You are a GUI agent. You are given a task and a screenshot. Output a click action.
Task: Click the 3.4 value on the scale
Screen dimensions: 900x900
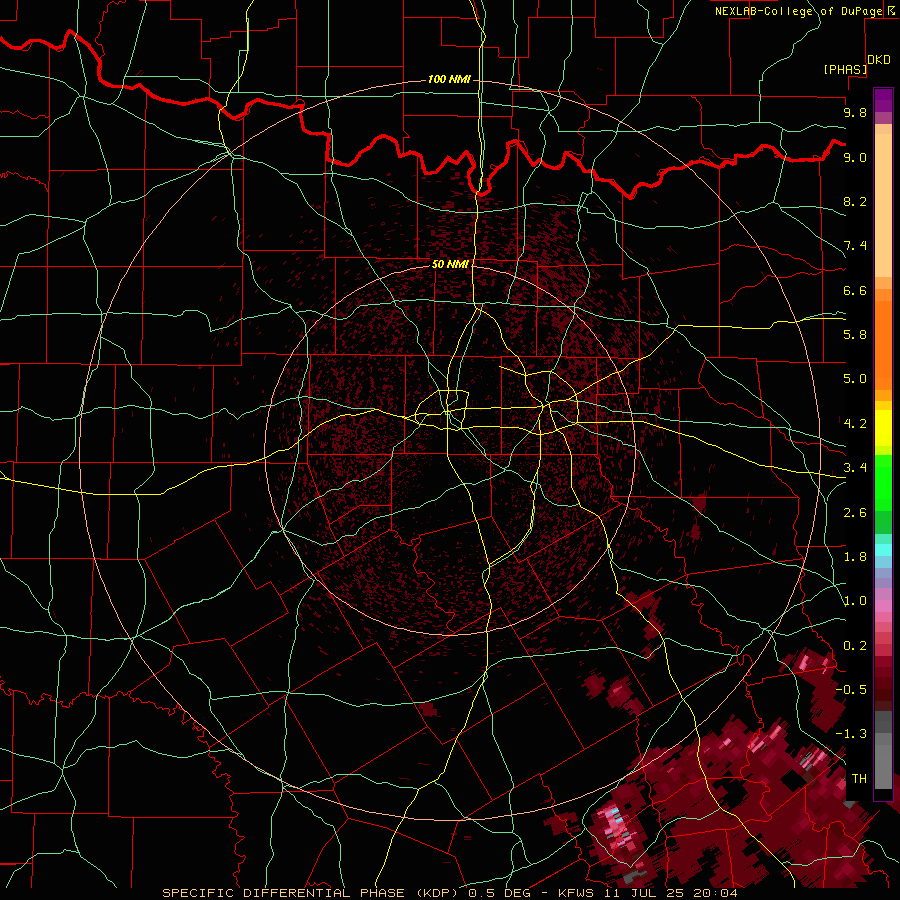(x=855, y=468)
